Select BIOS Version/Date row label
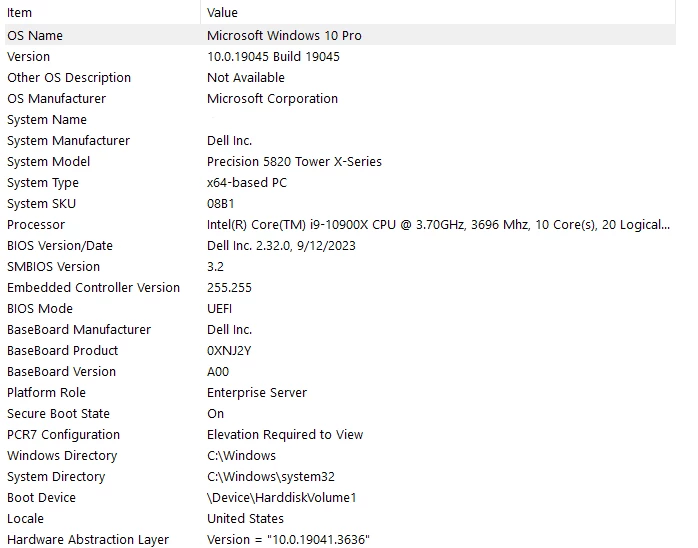 (x=60, y=245)
